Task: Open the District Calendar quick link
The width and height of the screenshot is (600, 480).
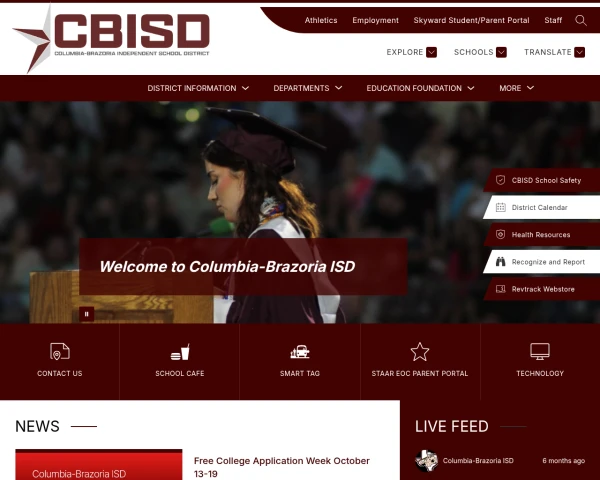Action: (542, 207)
